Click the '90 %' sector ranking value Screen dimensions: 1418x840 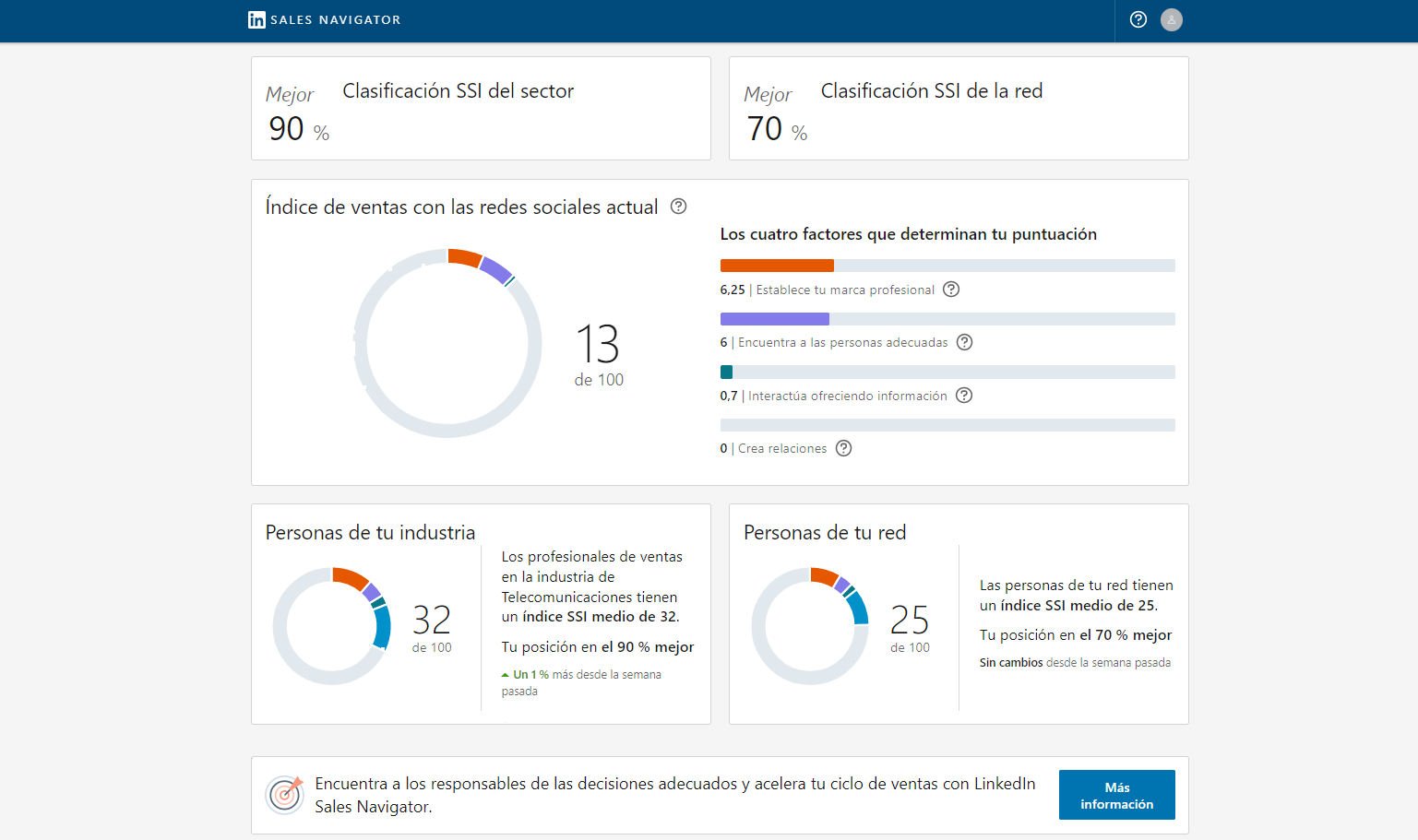tap(299, 129)
